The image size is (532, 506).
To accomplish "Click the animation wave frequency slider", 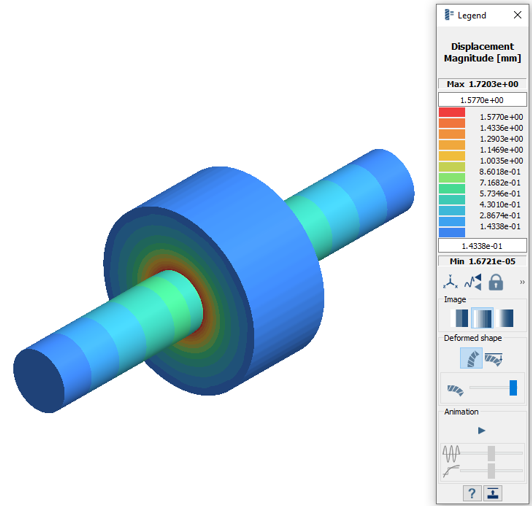I will point(491,453).
